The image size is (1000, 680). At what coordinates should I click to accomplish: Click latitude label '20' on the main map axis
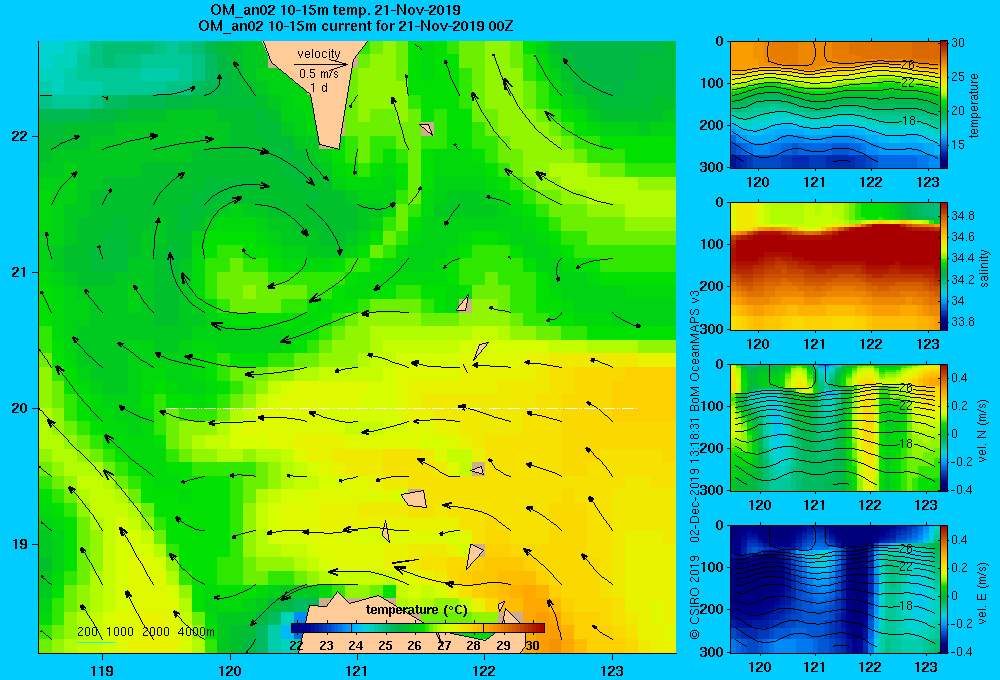pyautogui.click(x=20, y=408)
